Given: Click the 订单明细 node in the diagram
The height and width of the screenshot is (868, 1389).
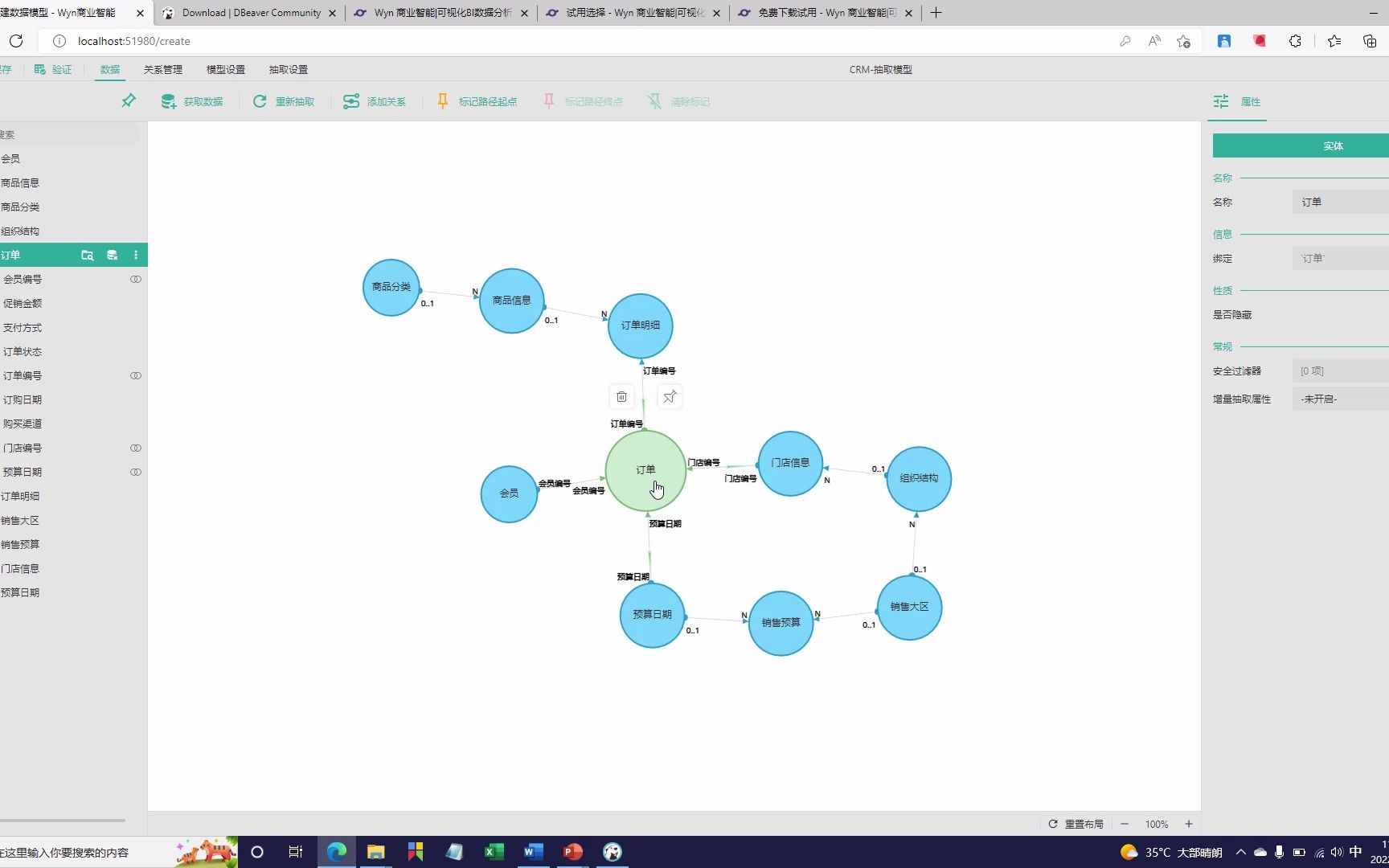Looking at the screenshot, I should (641, 325).
